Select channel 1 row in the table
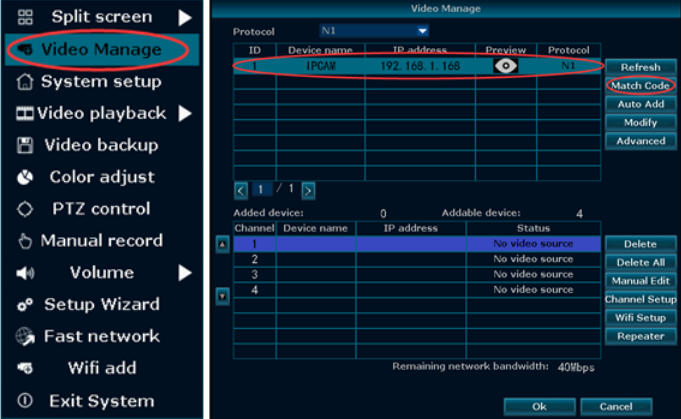Image resolution: width=681 pixels, height=419 pixels. [416, 244]
